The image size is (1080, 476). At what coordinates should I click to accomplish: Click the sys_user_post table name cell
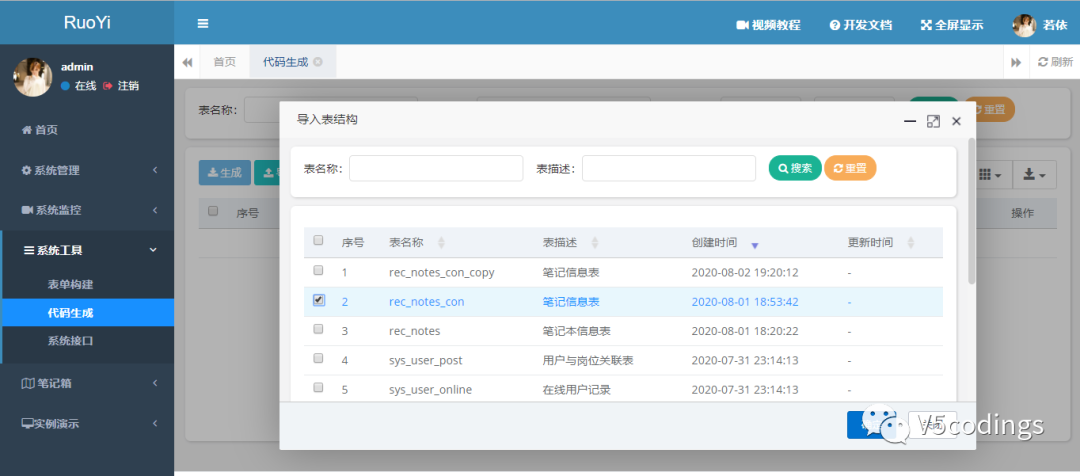click(x=426, y=361)
